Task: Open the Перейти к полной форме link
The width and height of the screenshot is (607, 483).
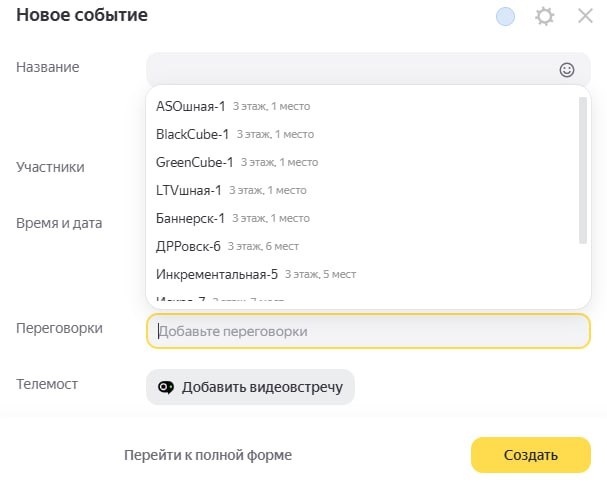Action: click(208, 455)
